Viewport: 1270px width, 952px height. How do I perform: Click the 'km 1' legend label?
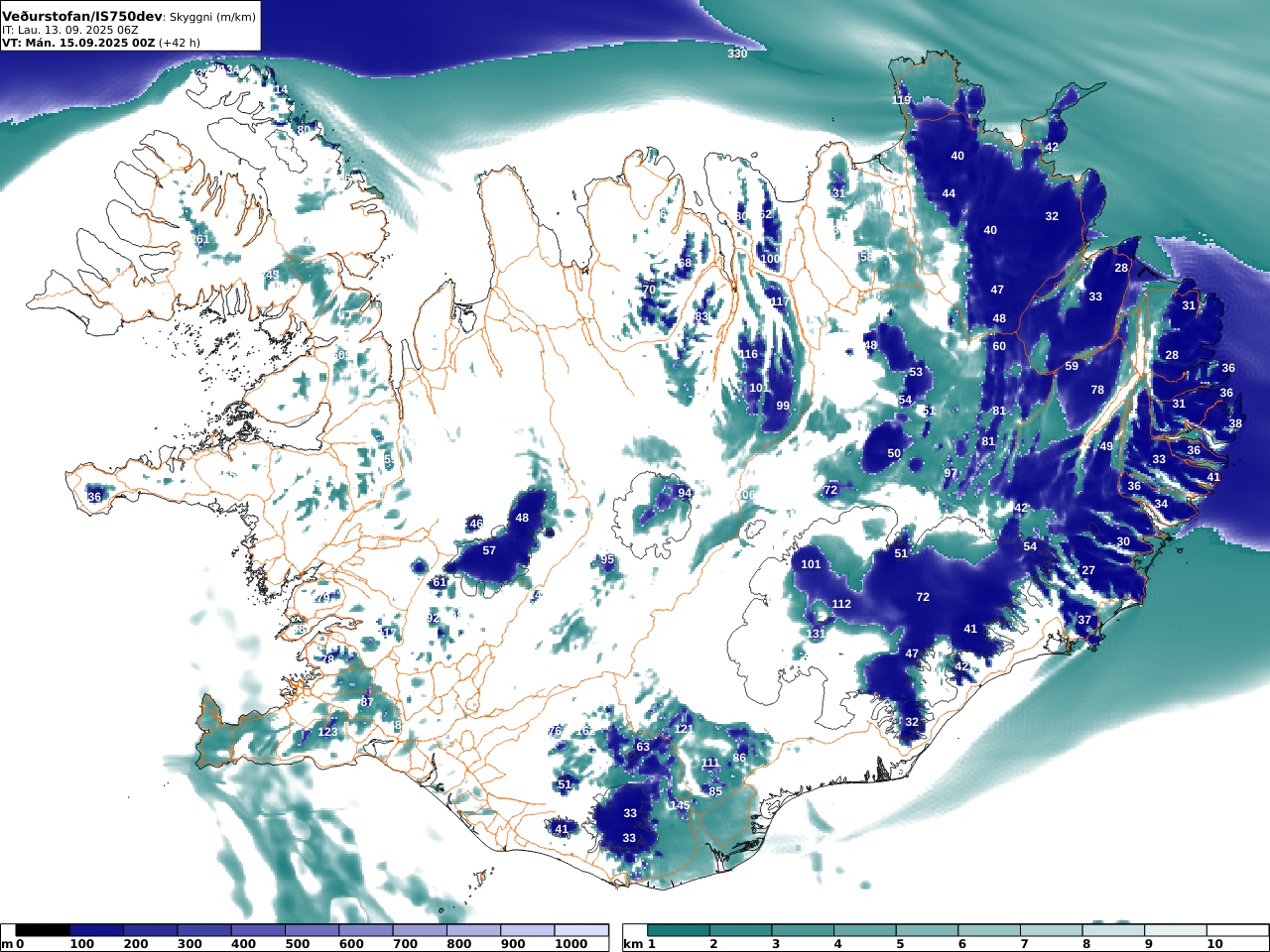point(640,944)
